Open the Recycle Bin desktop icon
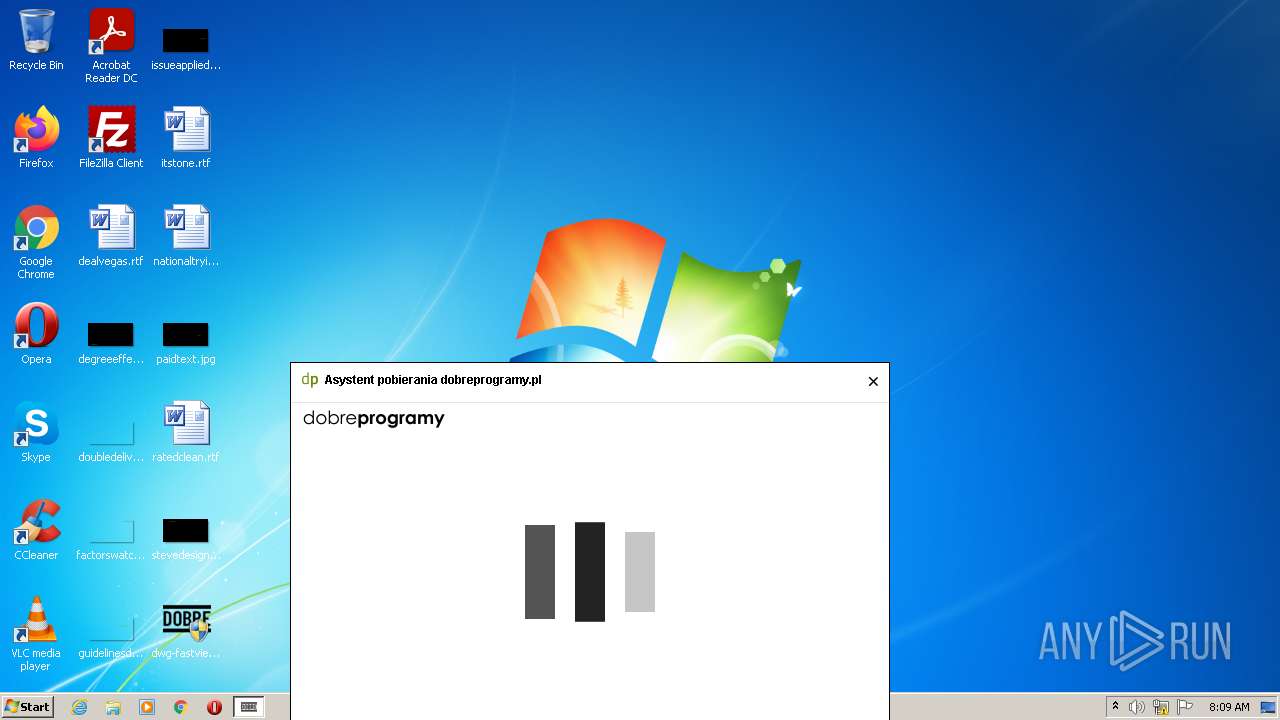The width and height of the screenshot is (1280, 720). (36, 41)
